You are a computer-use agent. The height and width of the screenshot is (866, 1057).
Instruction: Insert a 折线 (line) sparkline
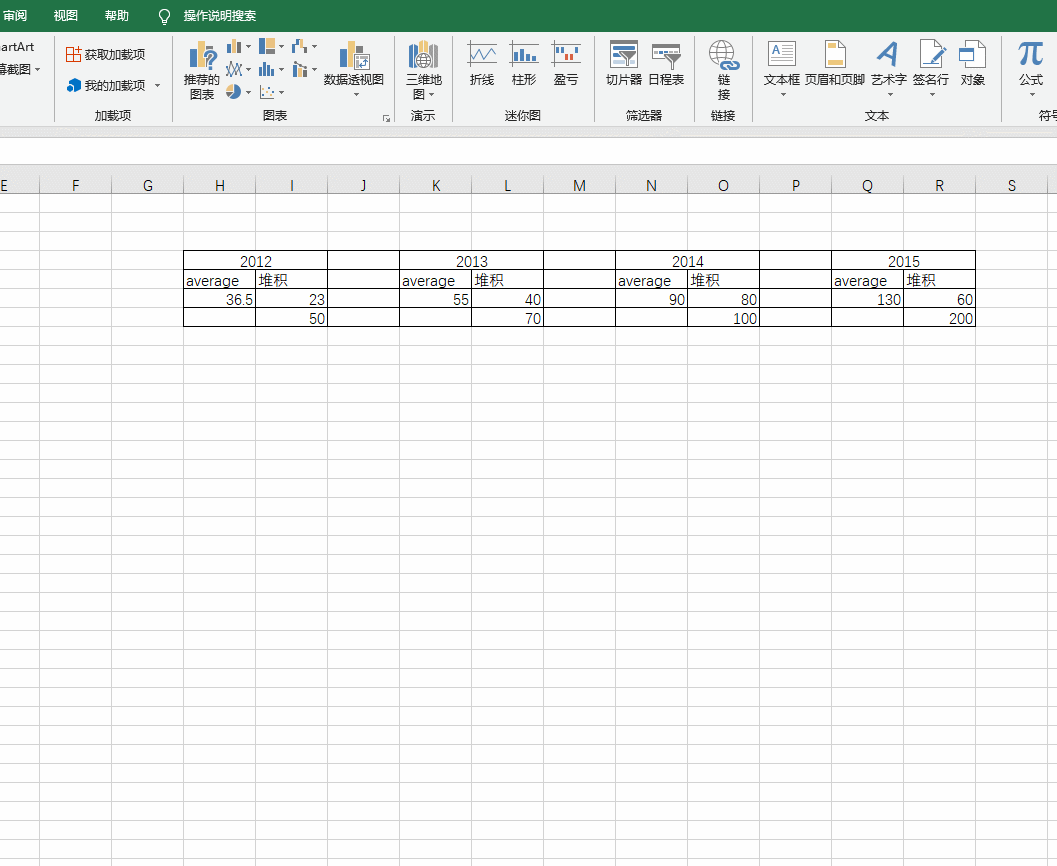point(482,62)
